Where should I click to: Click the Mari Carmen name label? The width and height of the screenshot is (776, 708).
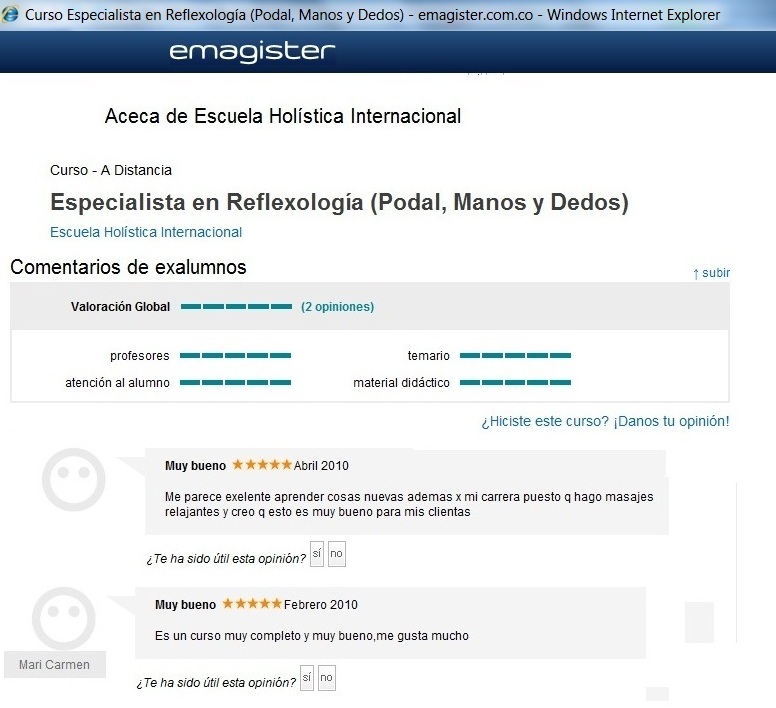[x=54, y=664]
